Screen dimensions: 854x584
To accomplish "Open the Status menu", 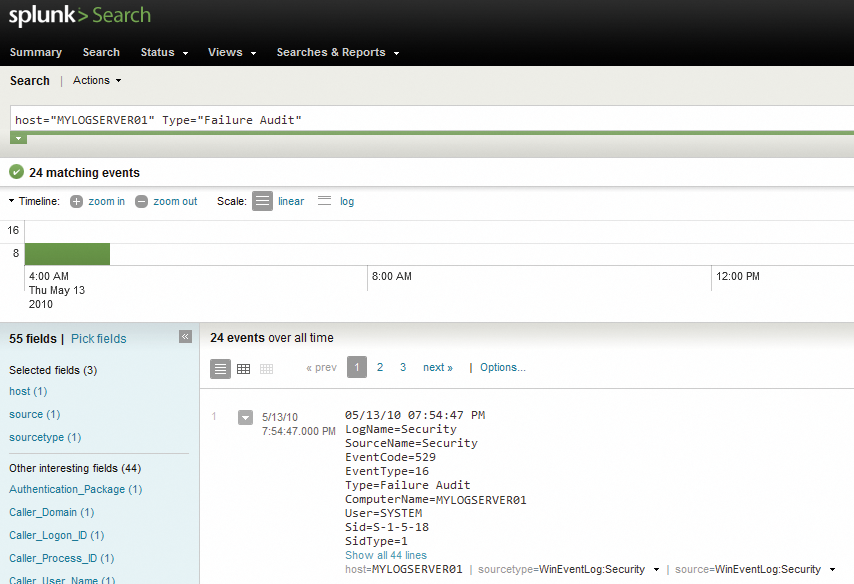I will pos(164,52).
